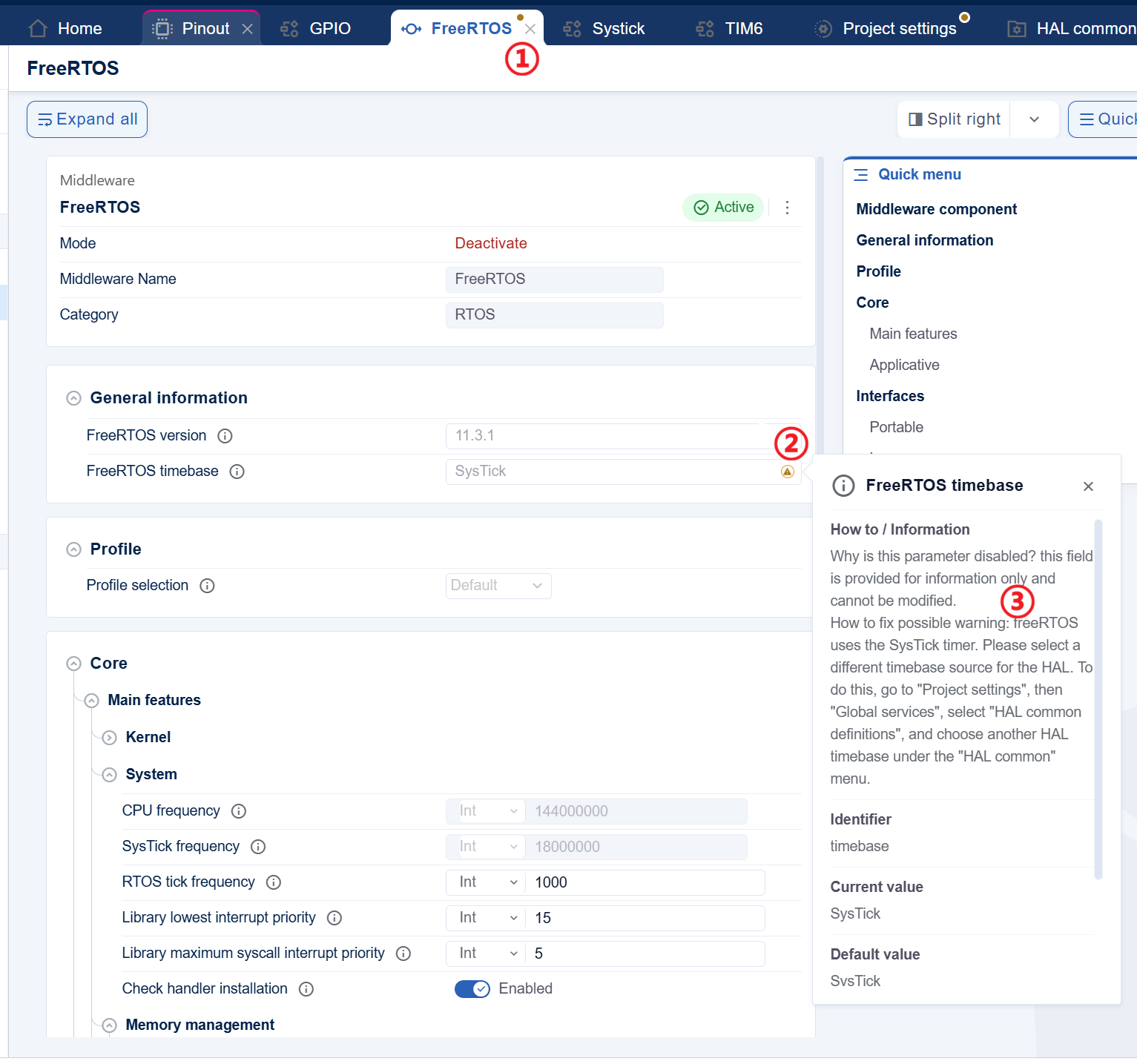
Task: Collapse the Memory management section
Action: click(110, 1025)
